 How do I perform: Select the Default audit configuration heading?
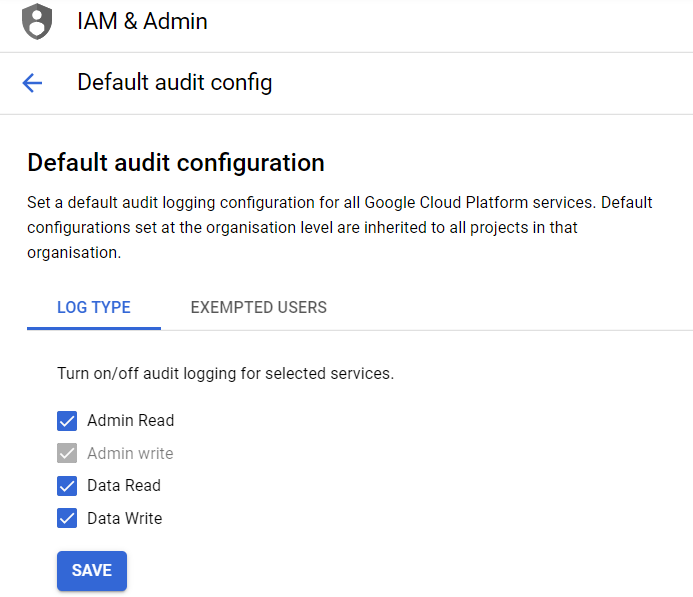(x=175, y=163)
